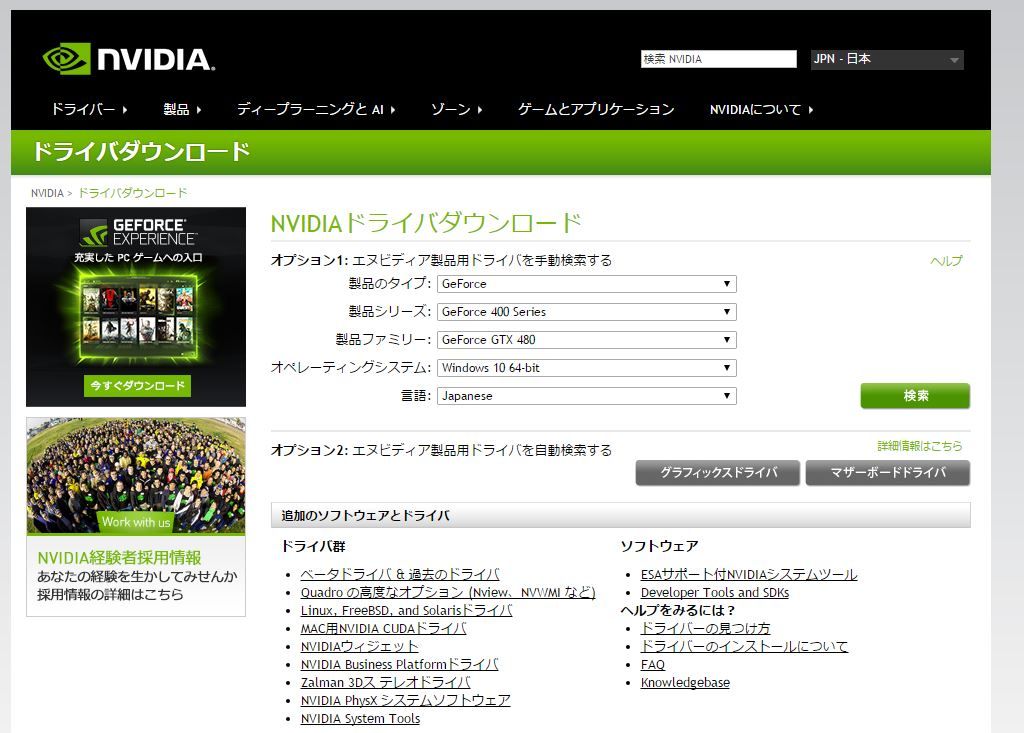The height and width of the screenshot is (733, 1024).
Task: Open the NVIDIA System Tools link
Action: (360, 719)
